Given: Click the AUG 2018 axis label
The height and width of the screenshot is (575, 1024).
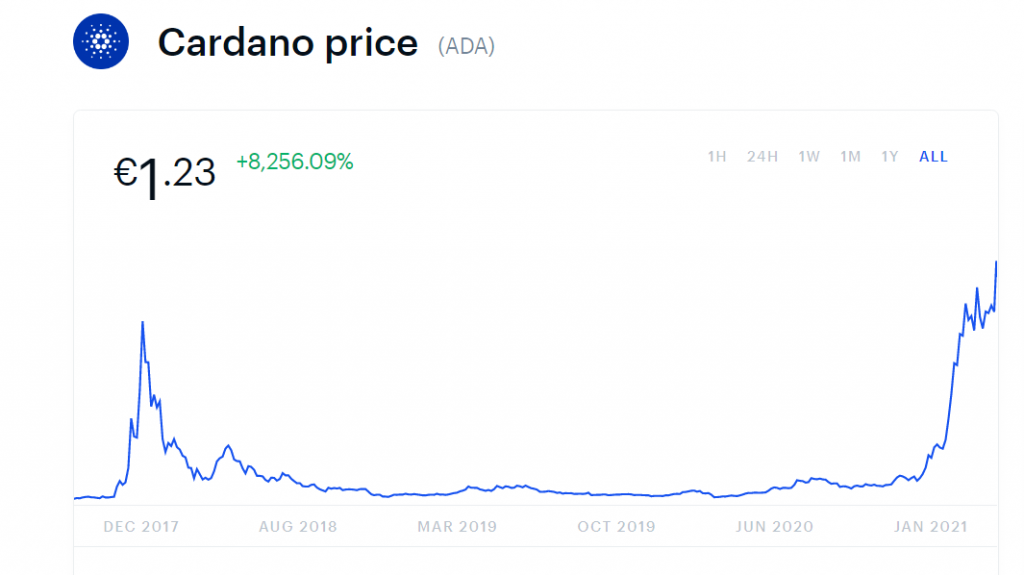Looking at the screenshot, I should [299, 527].
